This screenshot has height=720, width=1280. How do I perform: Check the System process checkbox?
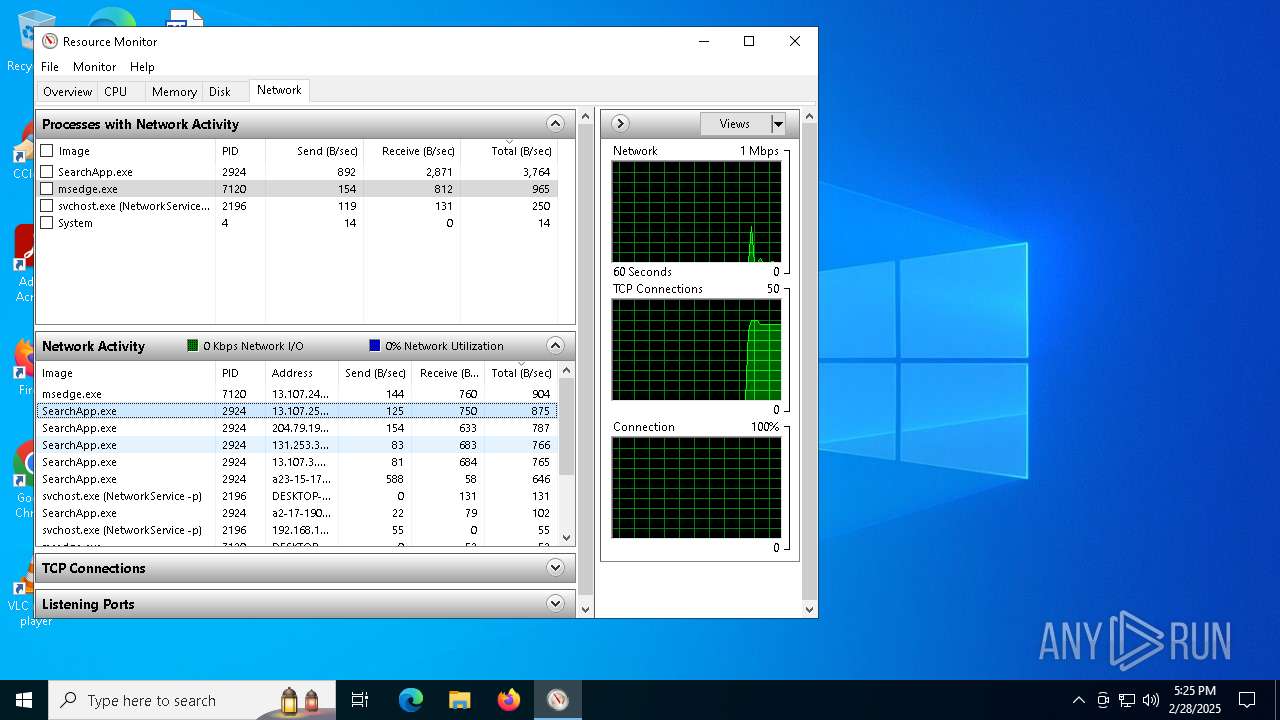47,223
